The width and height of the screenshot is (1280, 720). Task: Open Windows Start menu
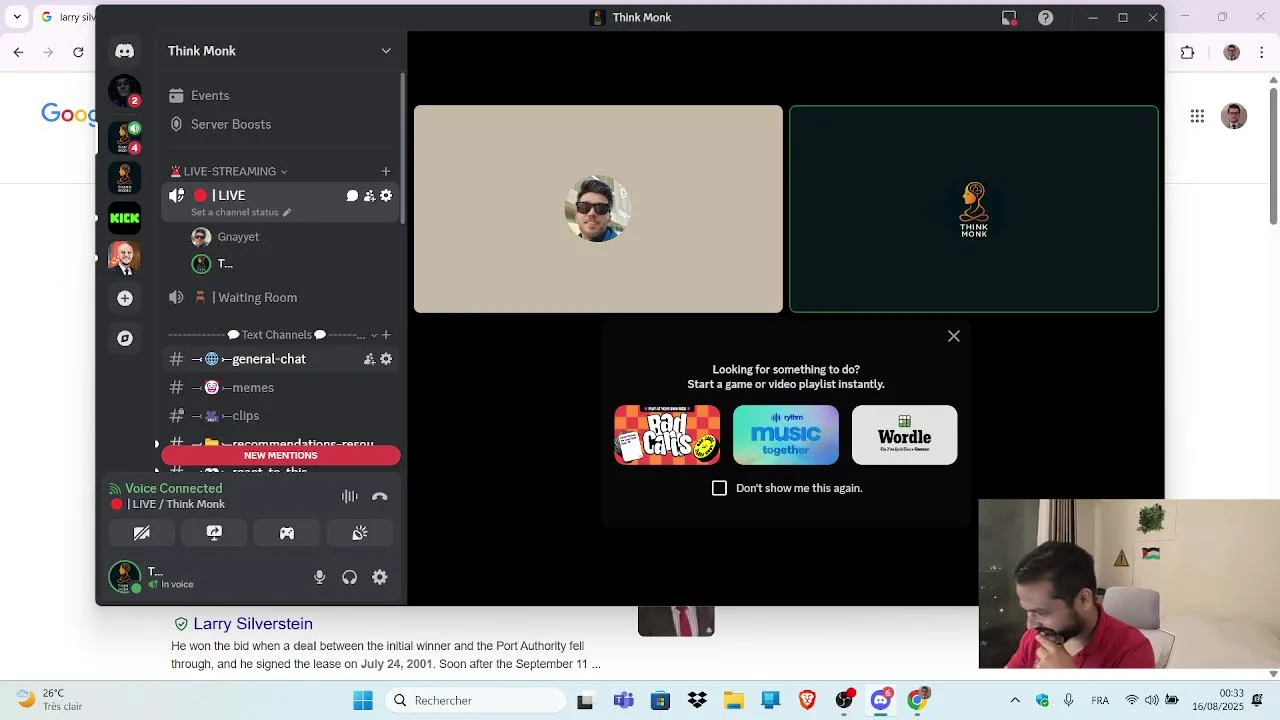(362, 700)
